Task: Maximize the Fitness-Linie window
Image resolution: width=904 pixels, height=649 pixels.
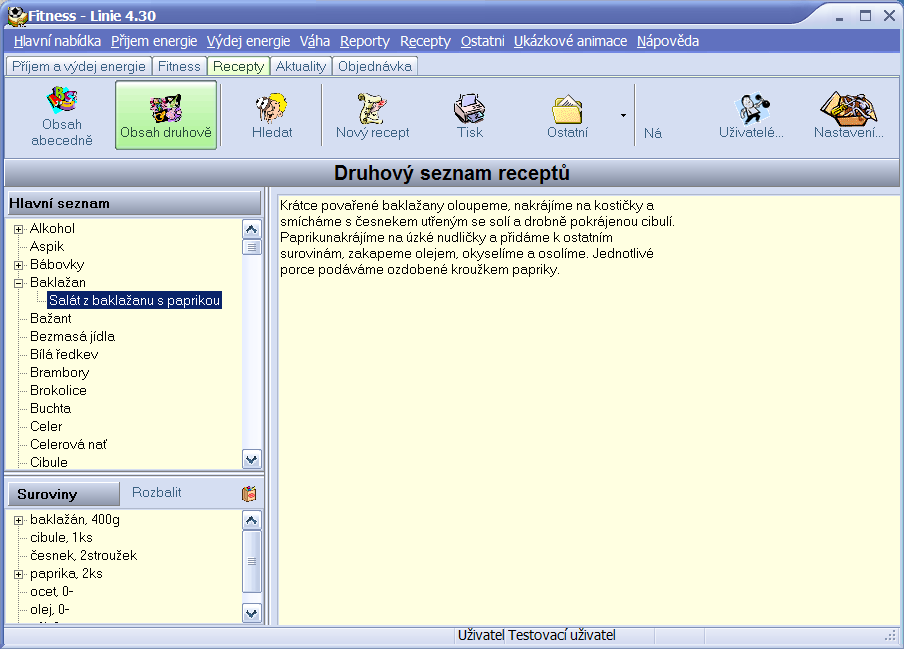Action: (x=865, y=16)
